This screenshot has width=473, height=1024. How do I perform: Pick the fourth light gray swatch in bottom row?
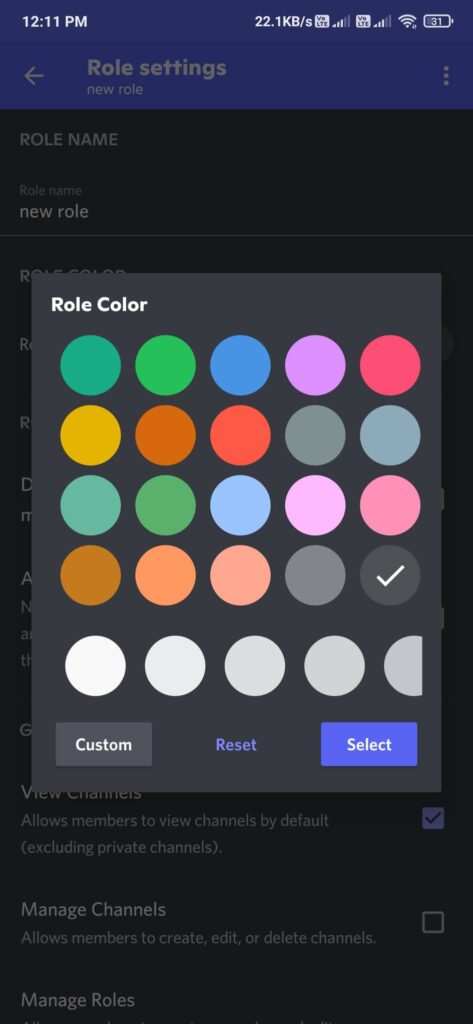click(x=334, y=666)
